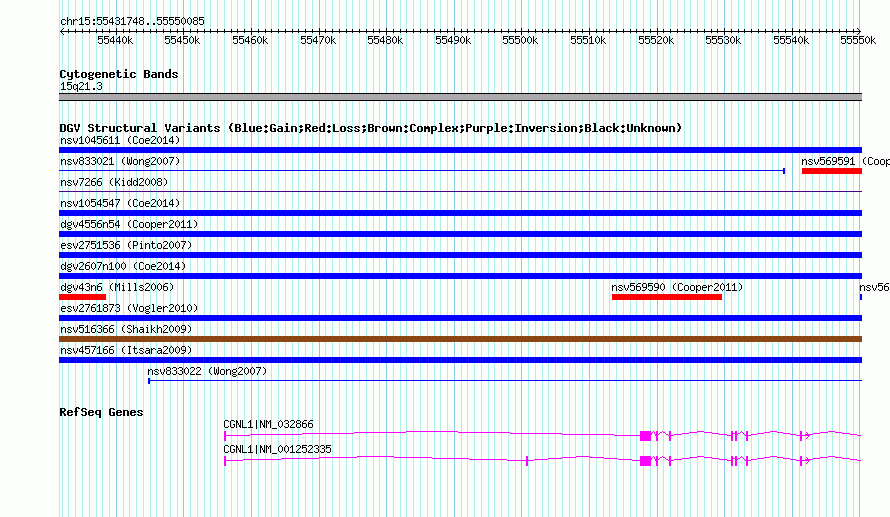Click the DGV Structural Variants track title
890x517 pixels.
tap(370, 128)
